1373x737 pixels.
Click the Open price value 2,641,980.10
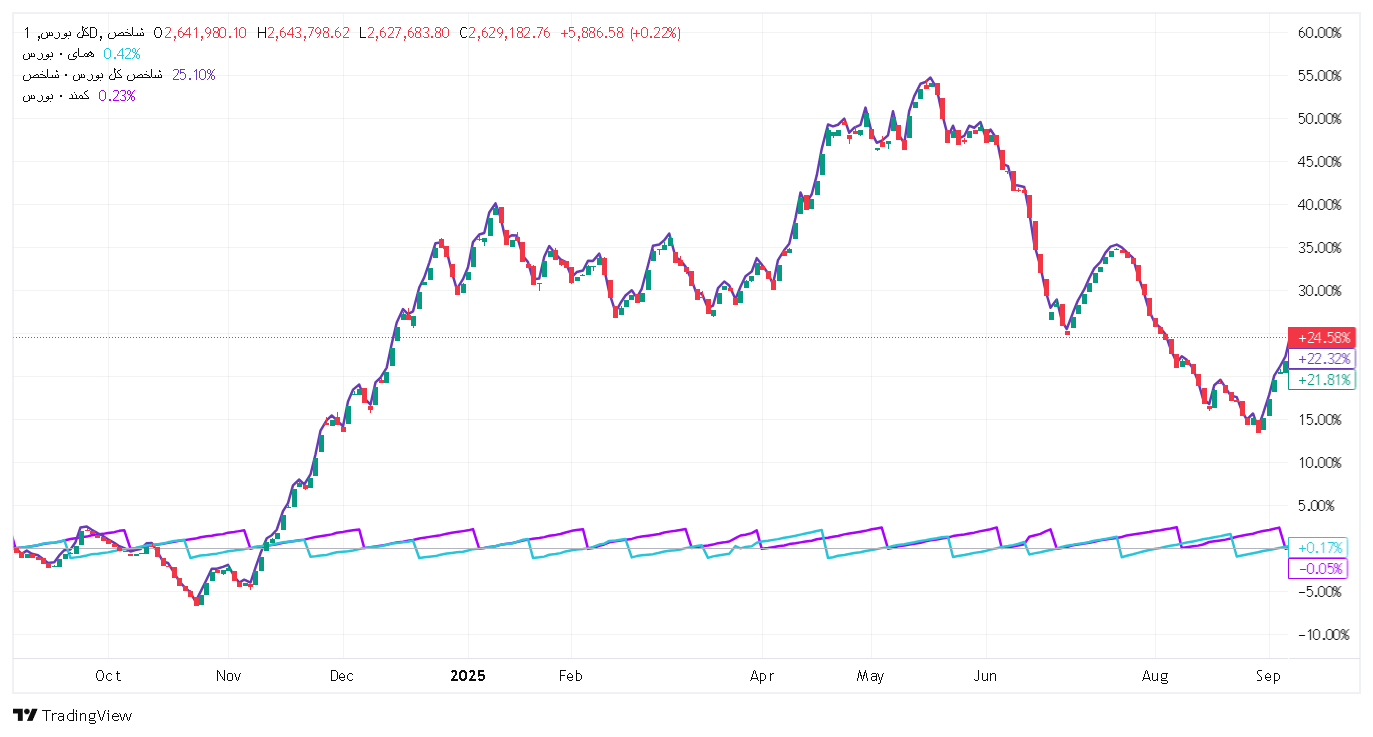(x=205, y=33)
